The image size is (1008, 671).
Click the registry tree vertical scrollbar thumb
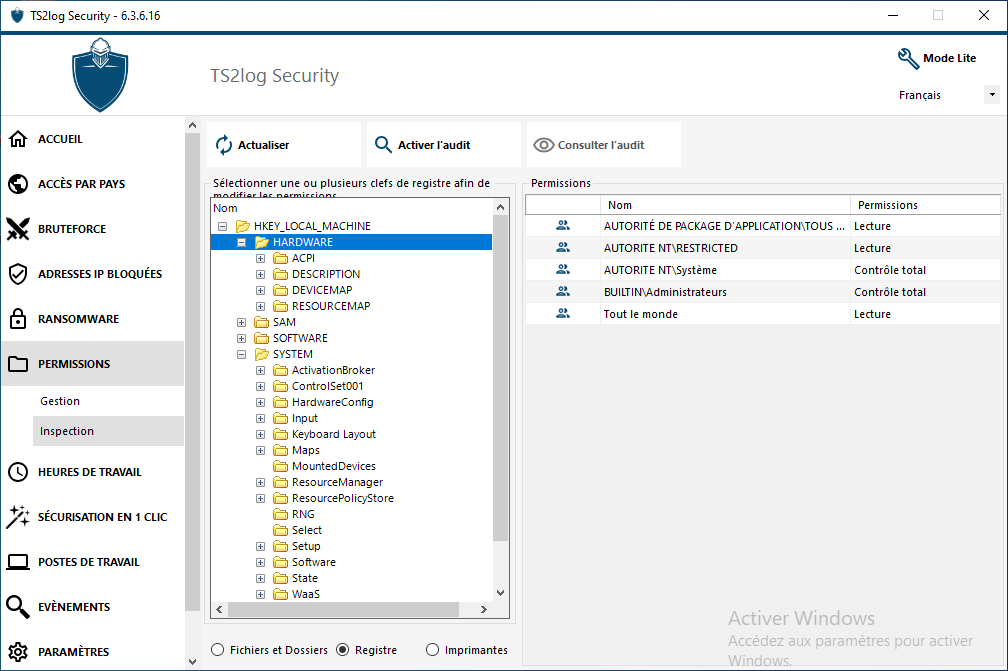coord(500,378)
